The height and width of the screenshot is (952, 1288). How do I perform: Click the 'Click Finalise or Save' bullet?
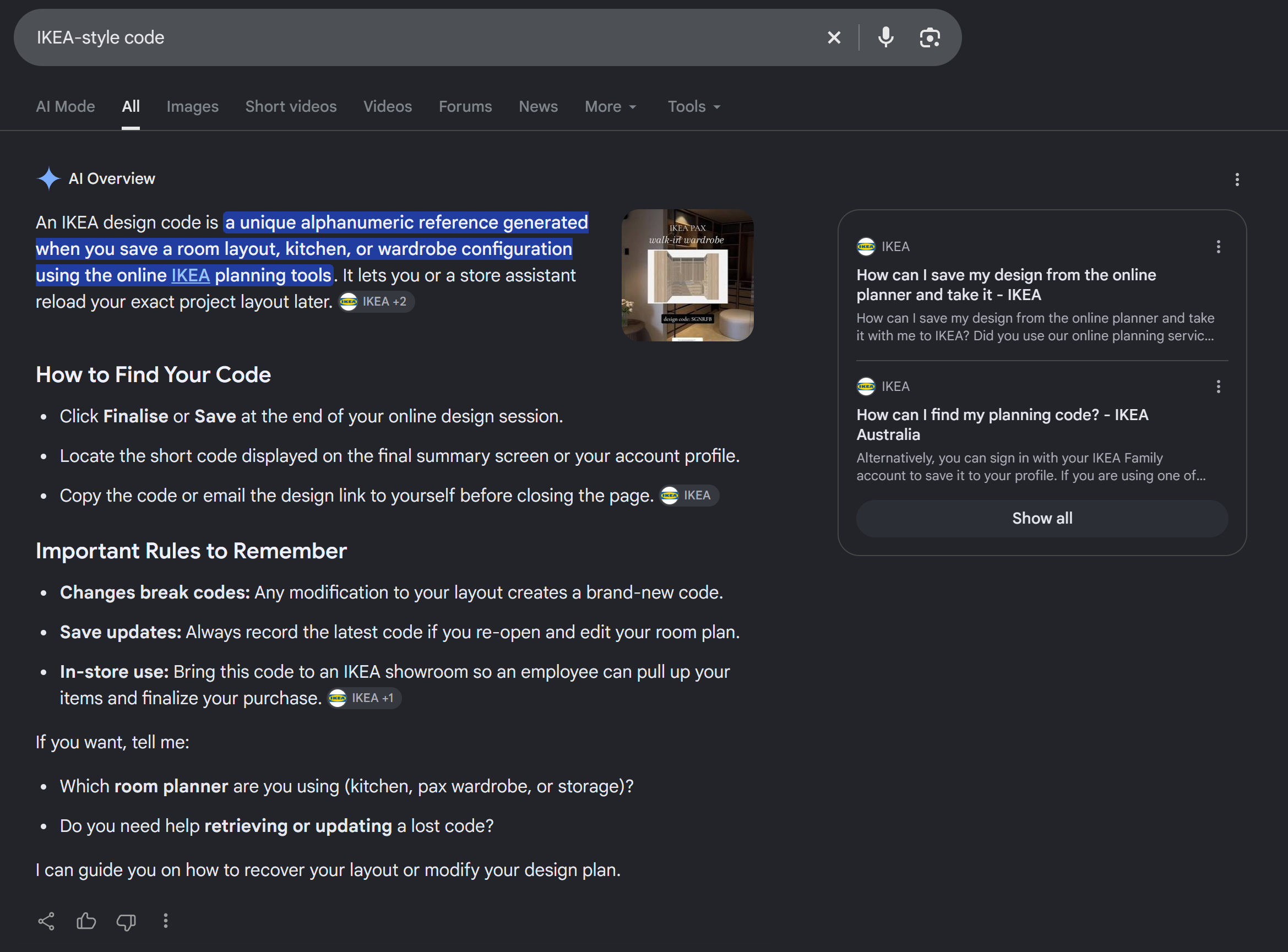311,417
